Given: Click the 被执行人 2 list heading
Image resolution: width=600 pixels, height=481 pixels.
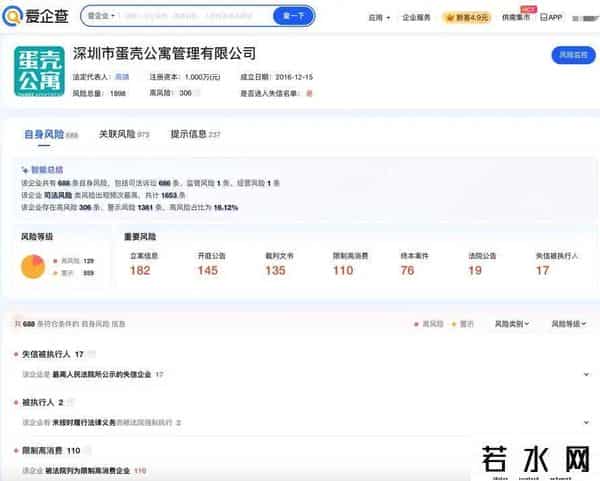Looking at the screenshot, I should point(42,403).
